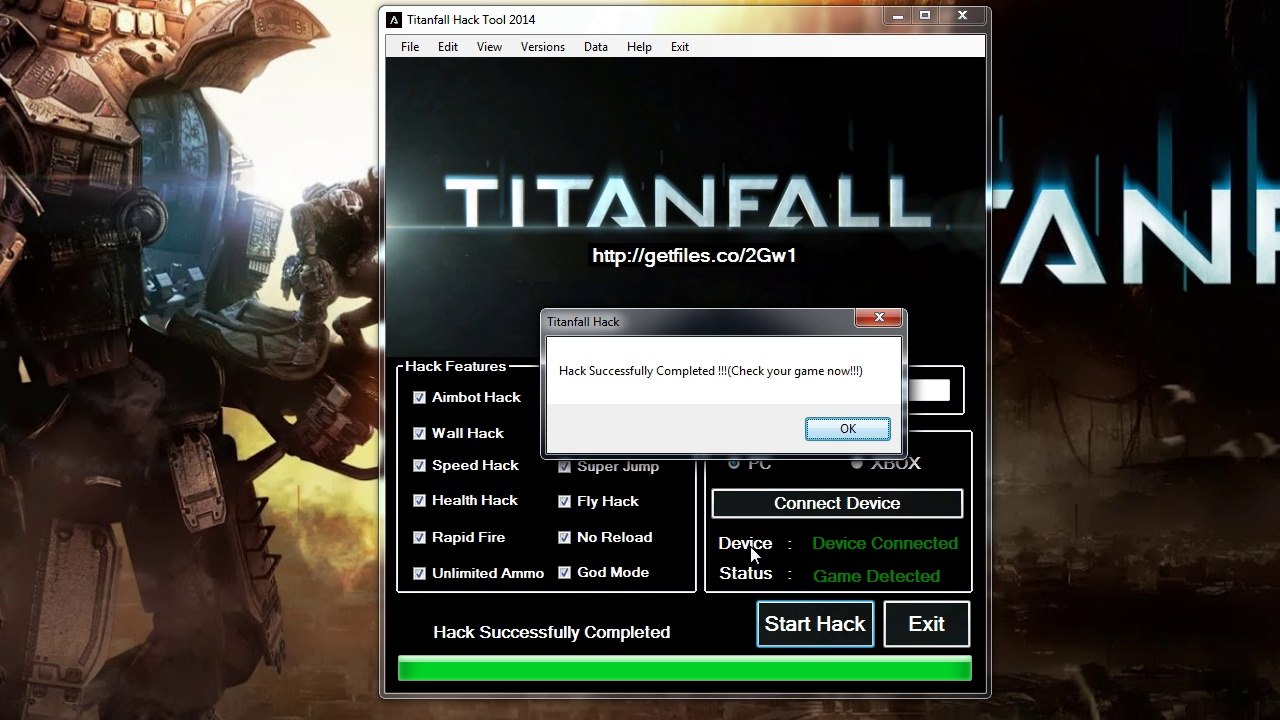Image resolution: width=1280 pixels, height=720 pixels.
Task: Select the XBOX radio button
Action: pos(857,463)
